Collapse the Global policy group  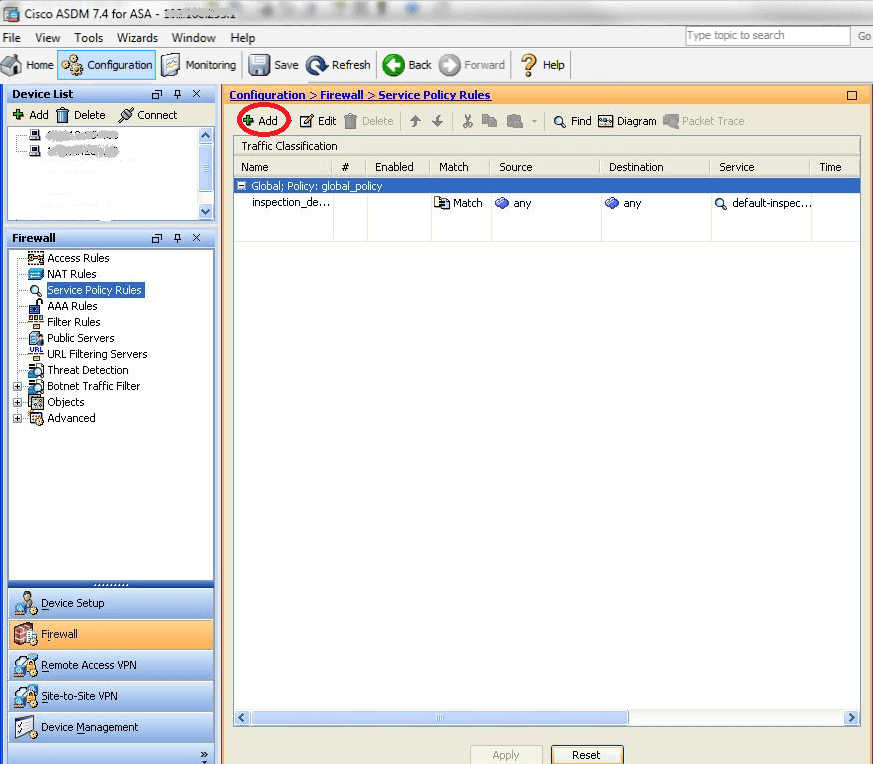click(x=242, y=186)
